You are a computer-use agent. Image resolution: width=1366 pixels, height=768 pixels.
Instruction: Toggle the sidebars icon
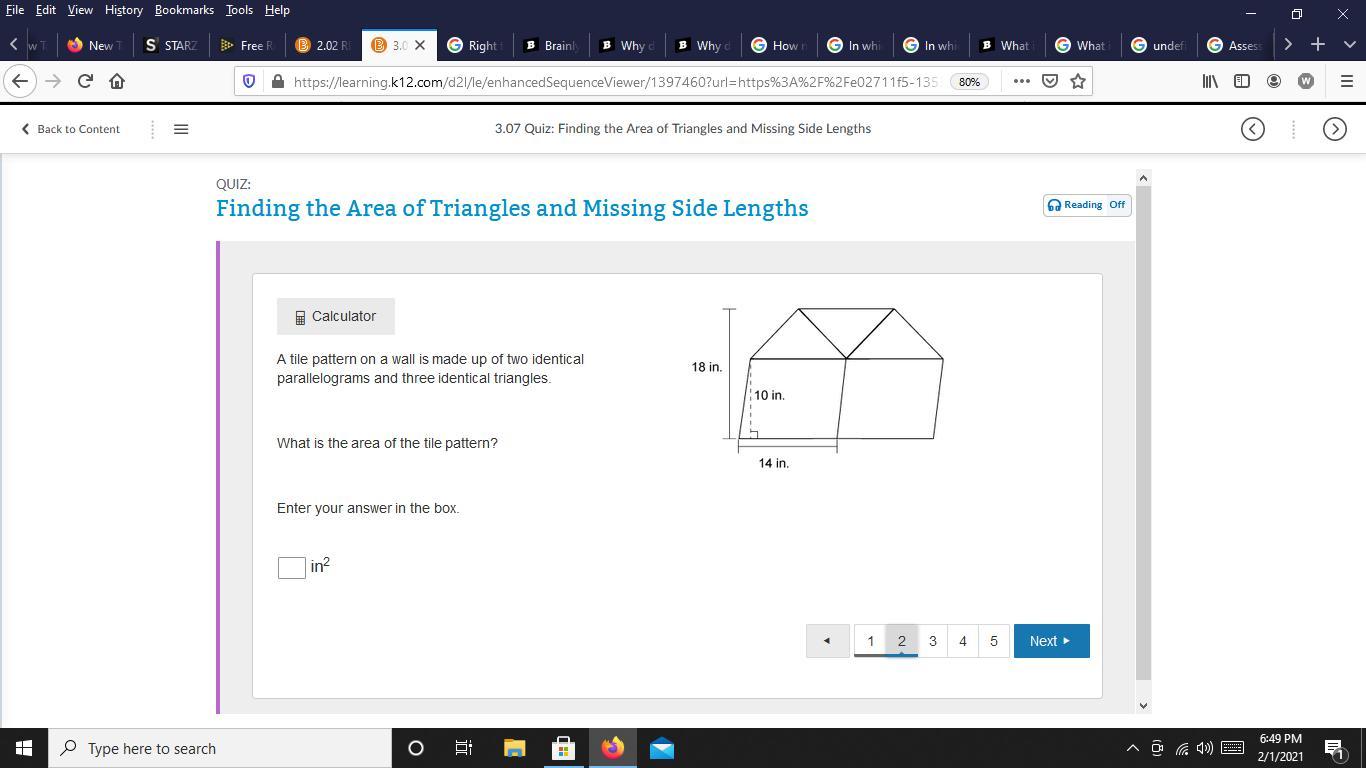tap(1242, 81)
